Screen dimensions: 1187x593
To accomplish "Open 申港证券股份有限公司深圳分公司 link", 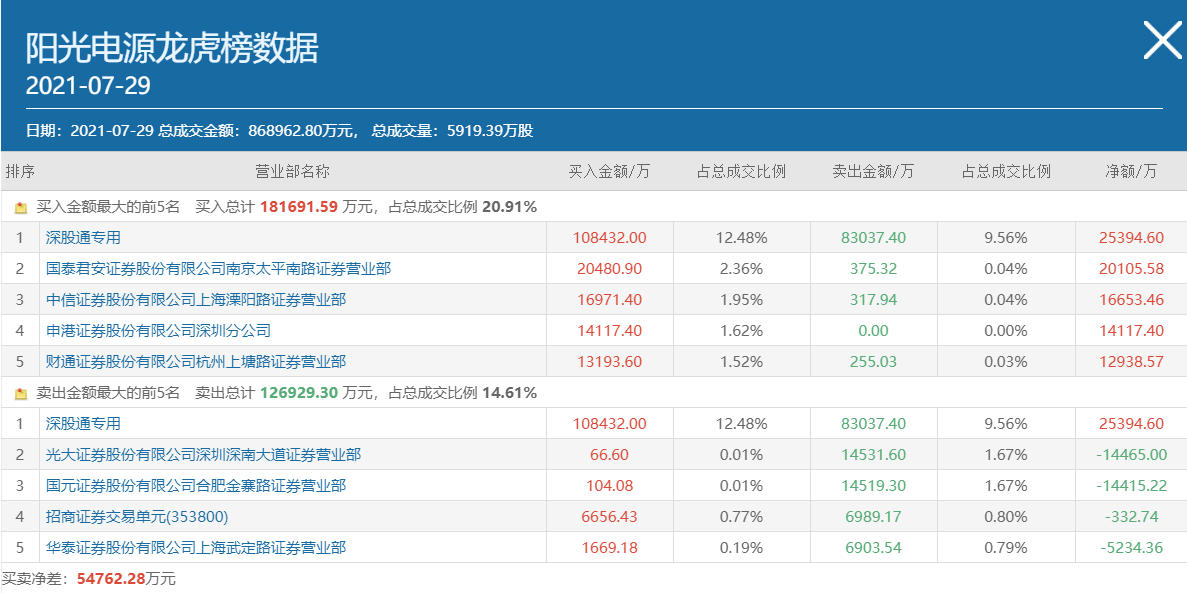I will pos(158,331).
